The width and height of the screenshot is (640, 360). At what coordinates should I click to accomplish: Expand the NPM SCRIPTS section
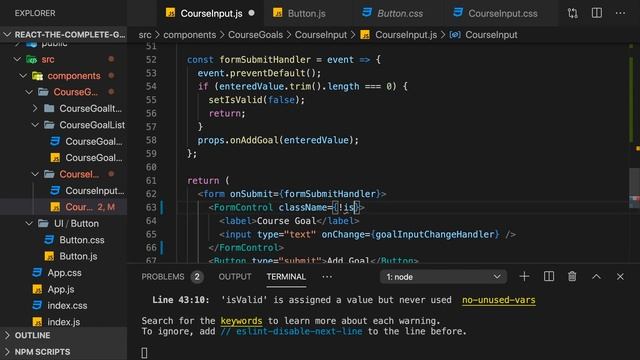pyautogui.click(x=7, y=352)
